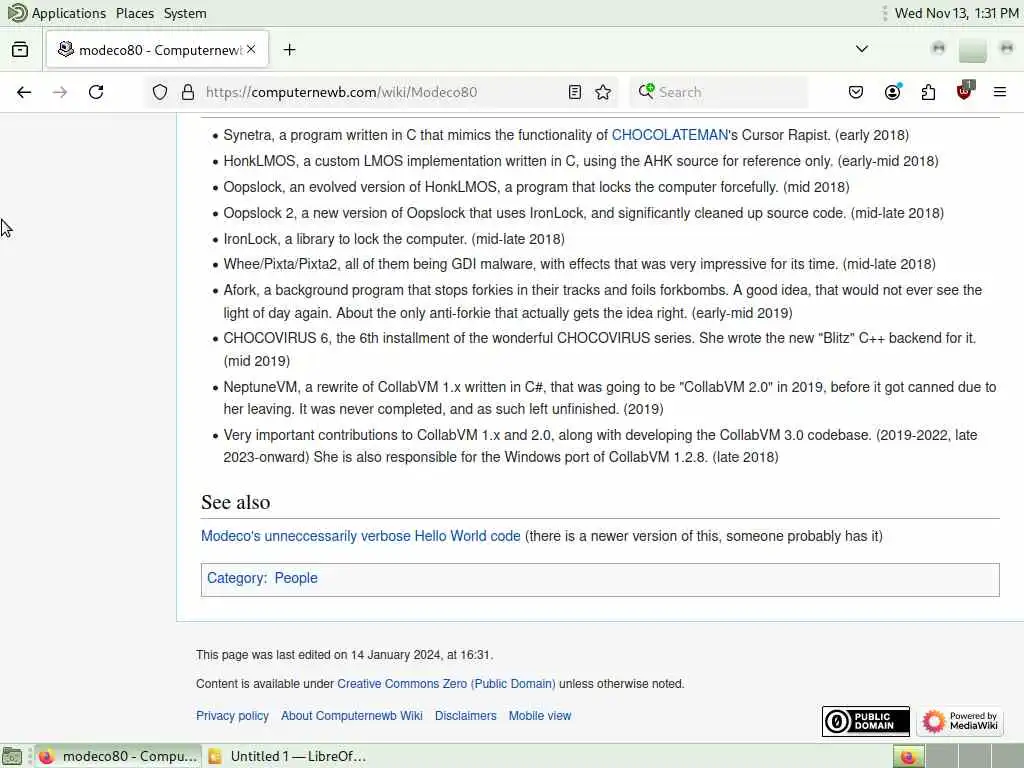Open the Category: link
The height and width of the screenshot is (768, 1024).
236,578
